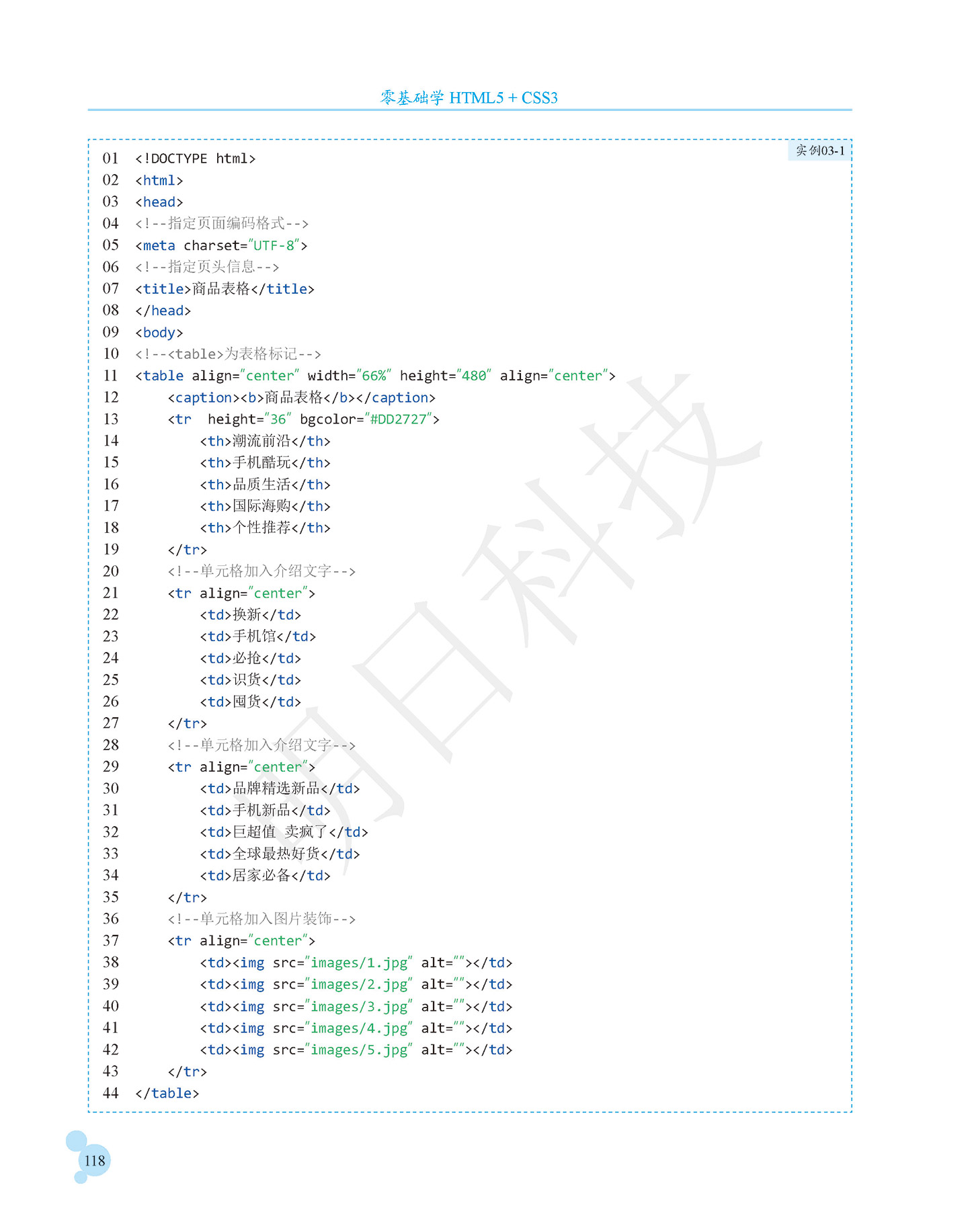Image resolution: width=968 pixels, height=1232 pixels.
Task: Click comment '指定页面编码格式' on line 04
Action: [222, 223]
